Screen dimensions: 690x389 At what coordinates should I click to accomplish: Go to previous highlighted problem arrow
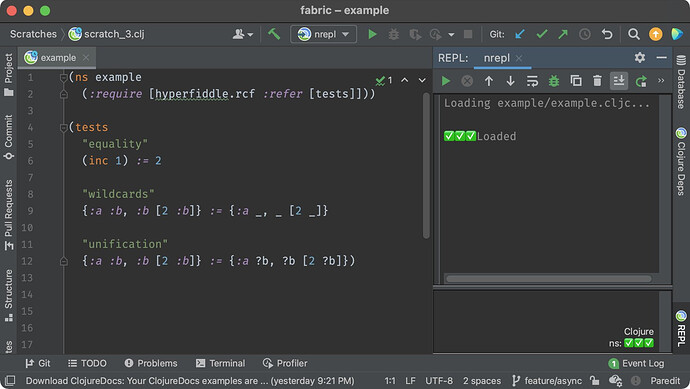click(405, 80)
